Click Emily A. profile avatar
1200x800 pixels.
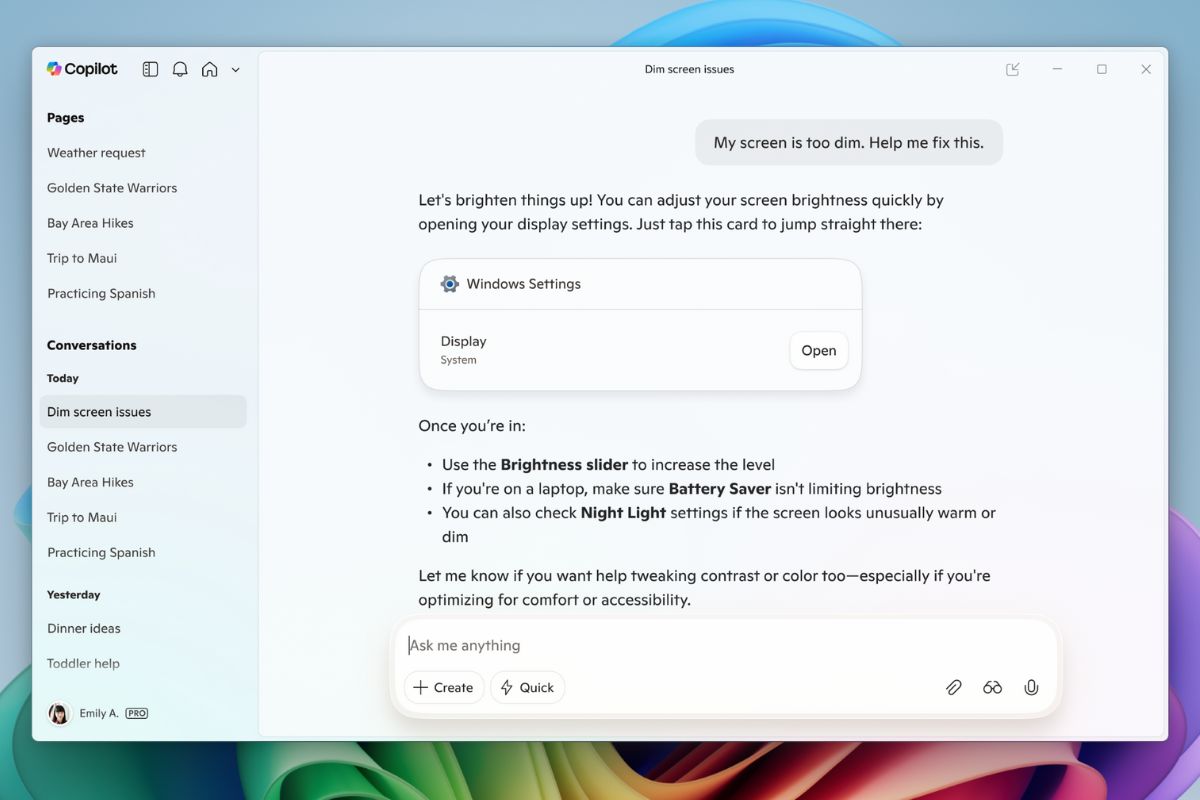coord(59,713)
